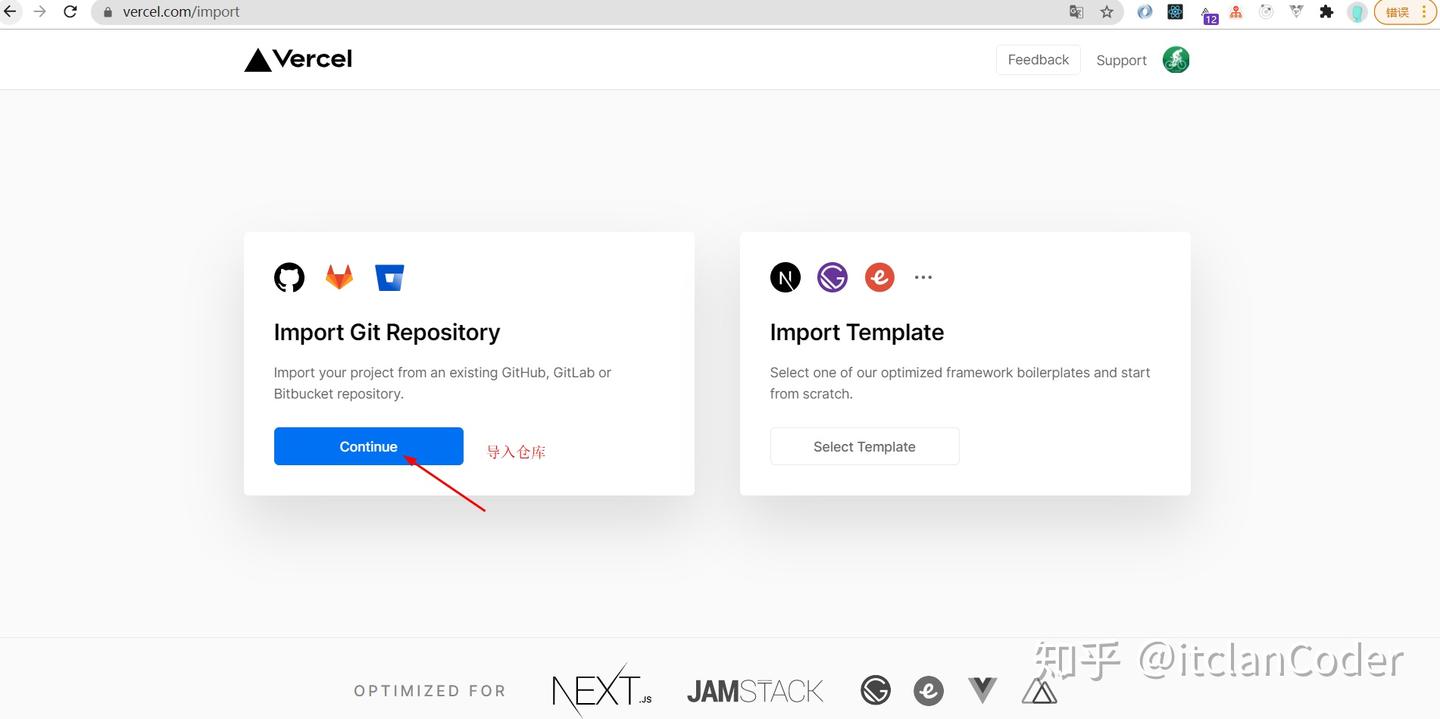
Task: Click the blue swirl extension icon
Action: tap(1145, 12)
